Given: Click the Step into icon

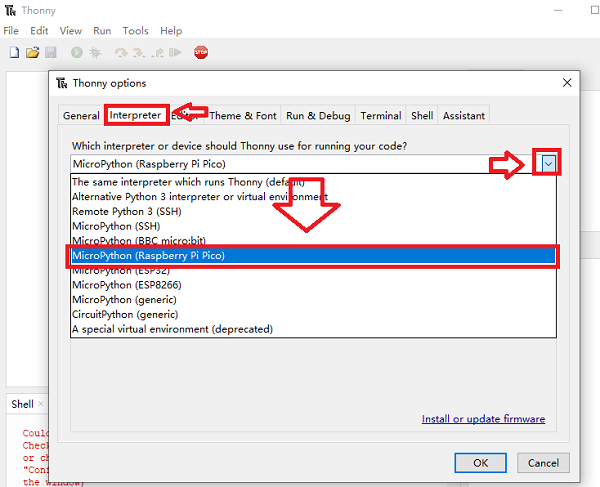Looking at the screenshot, I should coord(139,52).
